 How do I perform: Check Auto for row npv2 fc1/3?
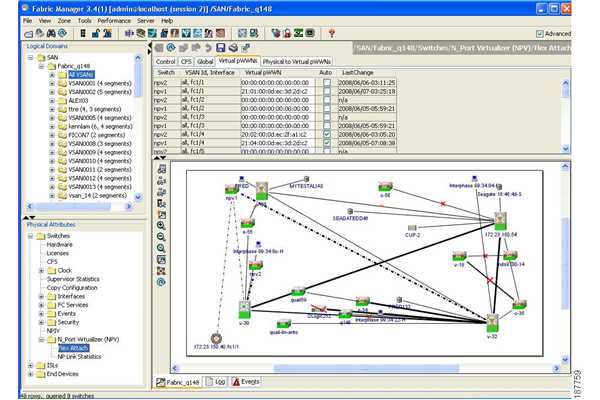coord(326,117)
